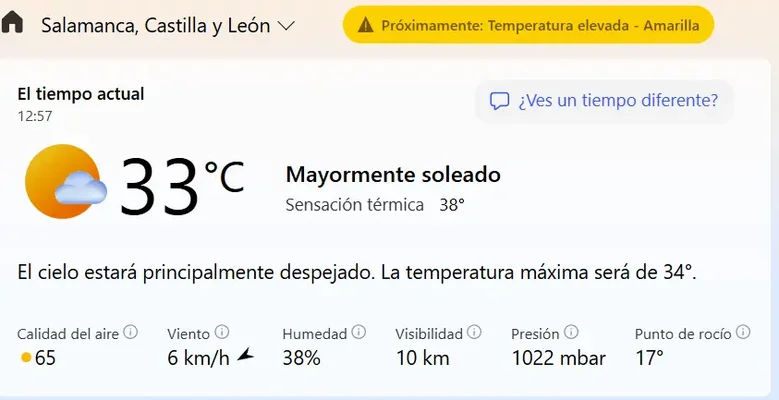Show info for Calidad del aire
This screenshot has width=779, height=400.
(130, 332)
